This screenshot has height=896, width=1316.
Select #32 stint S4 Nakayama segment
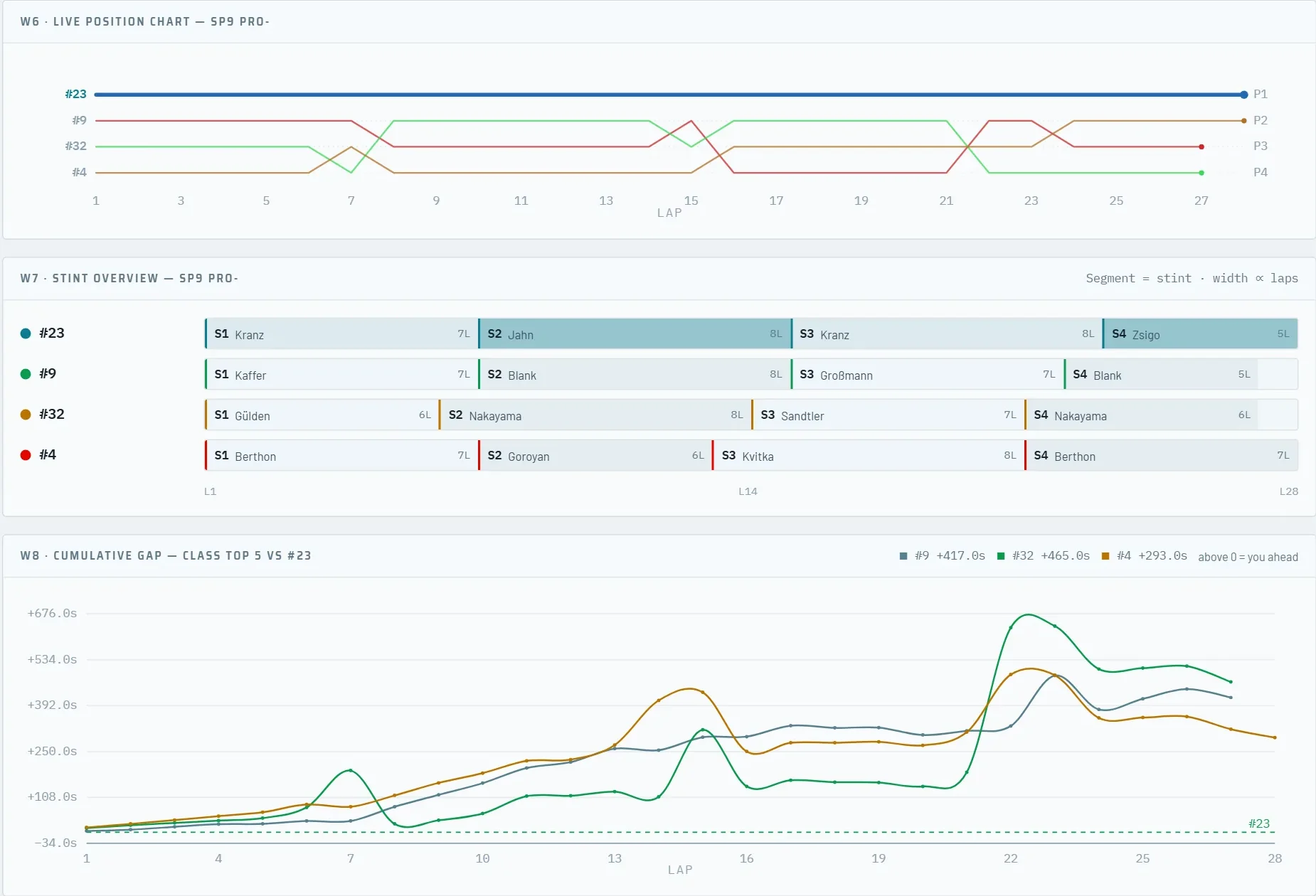pos(1142,415)
